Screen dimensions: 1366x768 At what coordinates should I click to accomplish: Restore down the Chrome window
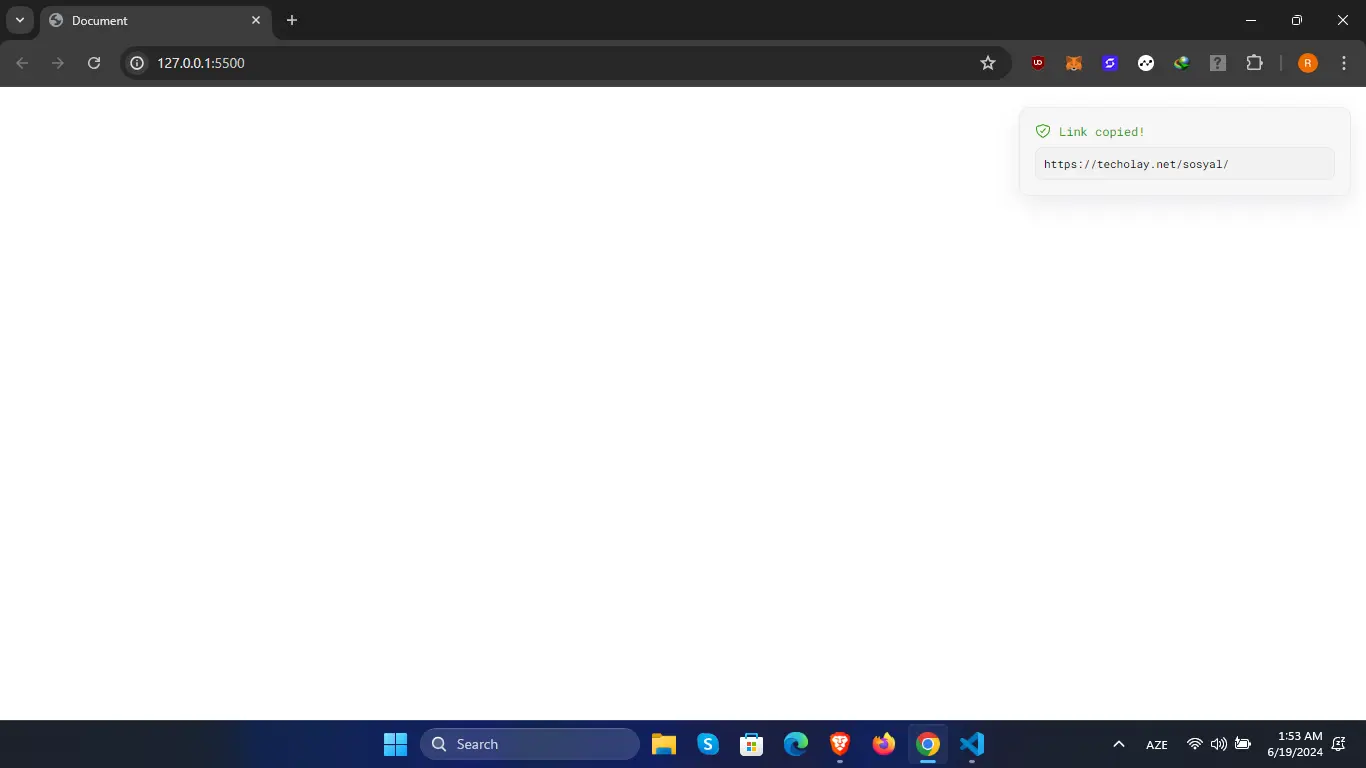click(1297, 20)
